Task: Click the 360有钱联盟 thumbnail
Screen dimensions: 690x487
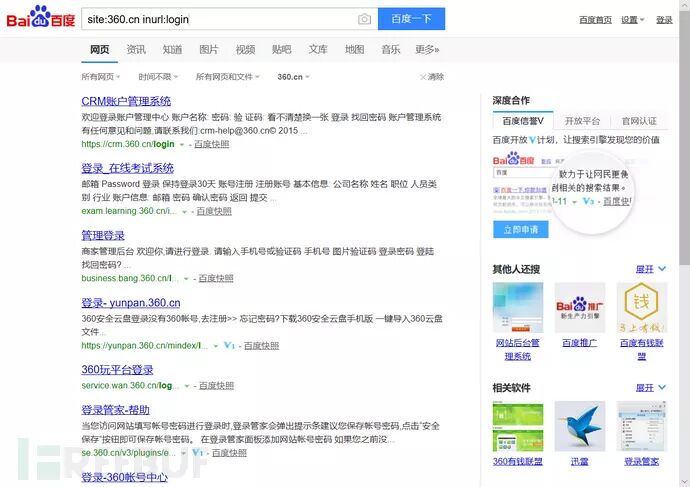Action: point(518,426)
